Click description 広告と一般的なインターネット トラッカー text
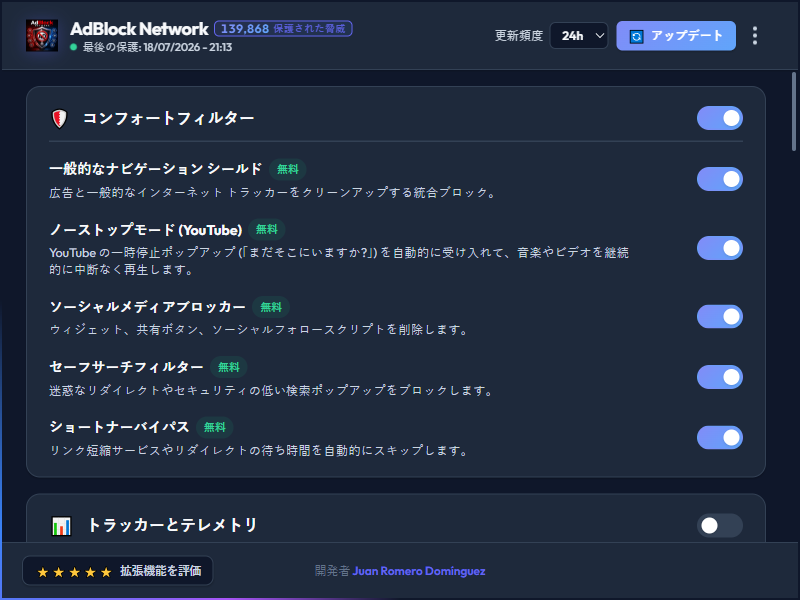Image resolution: width=800 pixels, height=600 pixels. pos(273,193)
